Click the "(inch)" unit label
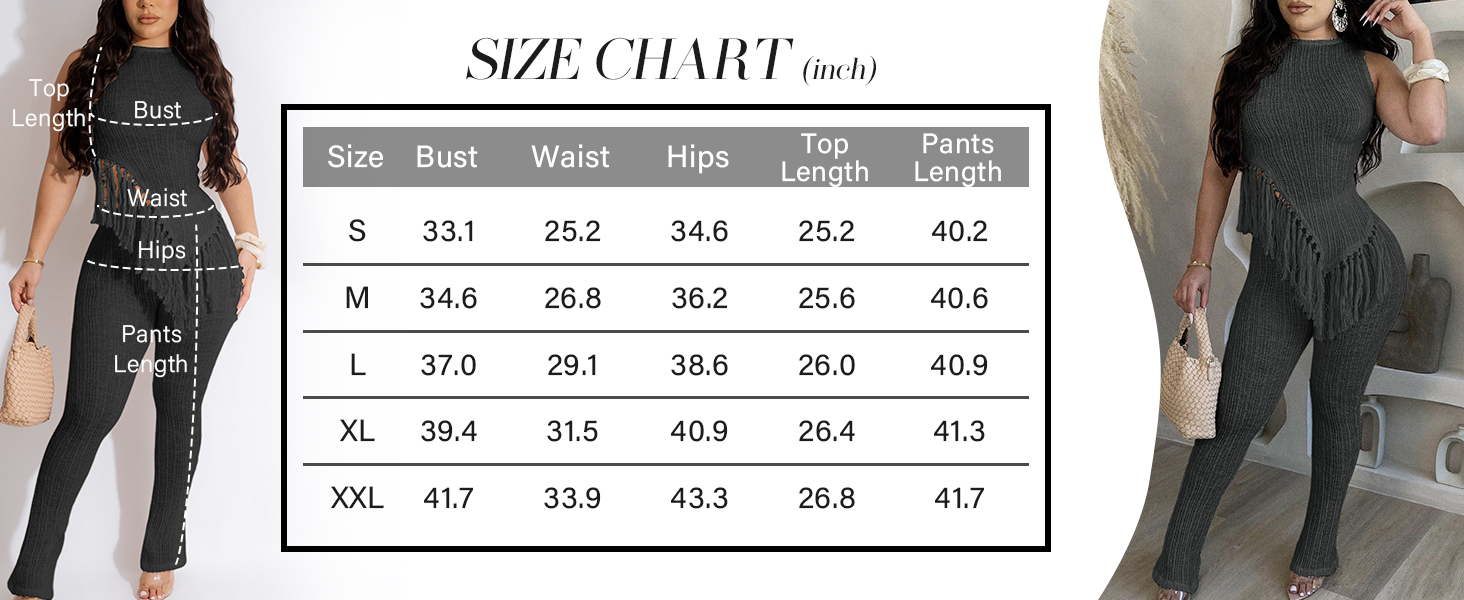Image resolution: width=1464 pixels, height=600 pixels. click(x=840, y=69)
